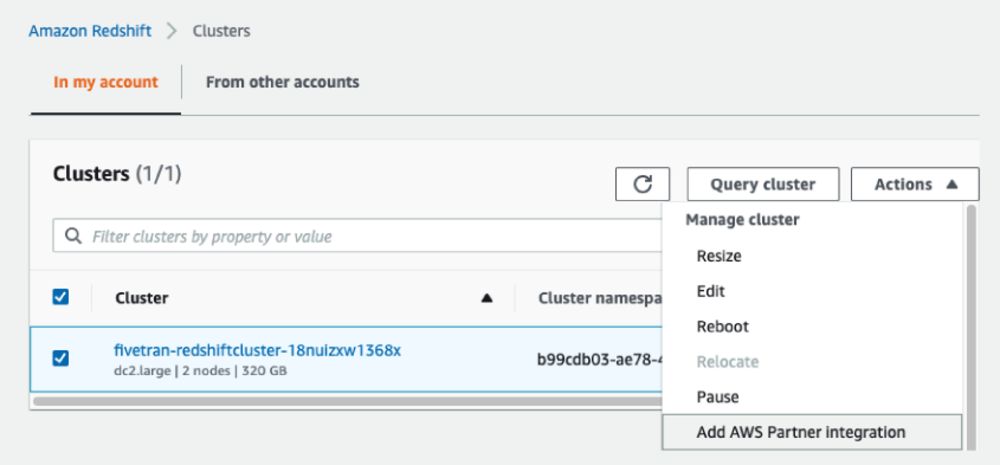The height and width of the screenshot is (465, 1000).
Task: Collapse the Actions dropdown menu
Action: coord(915,184)
